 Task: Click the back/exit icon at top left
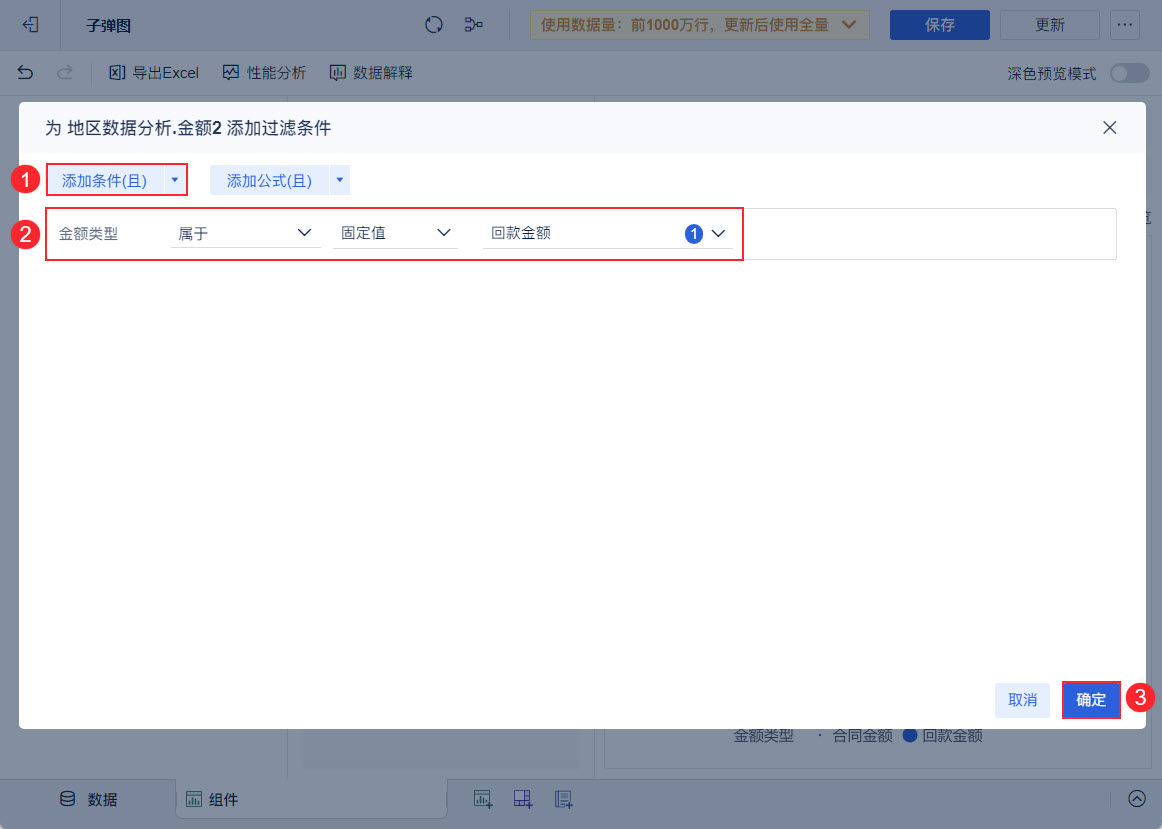click(x=30, y=24)
